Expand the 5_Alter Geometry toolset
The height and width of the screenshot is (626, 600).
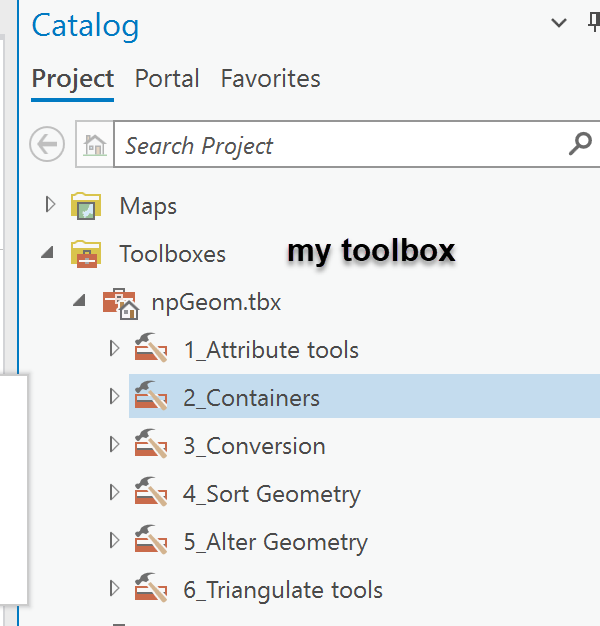pos(114,542)
